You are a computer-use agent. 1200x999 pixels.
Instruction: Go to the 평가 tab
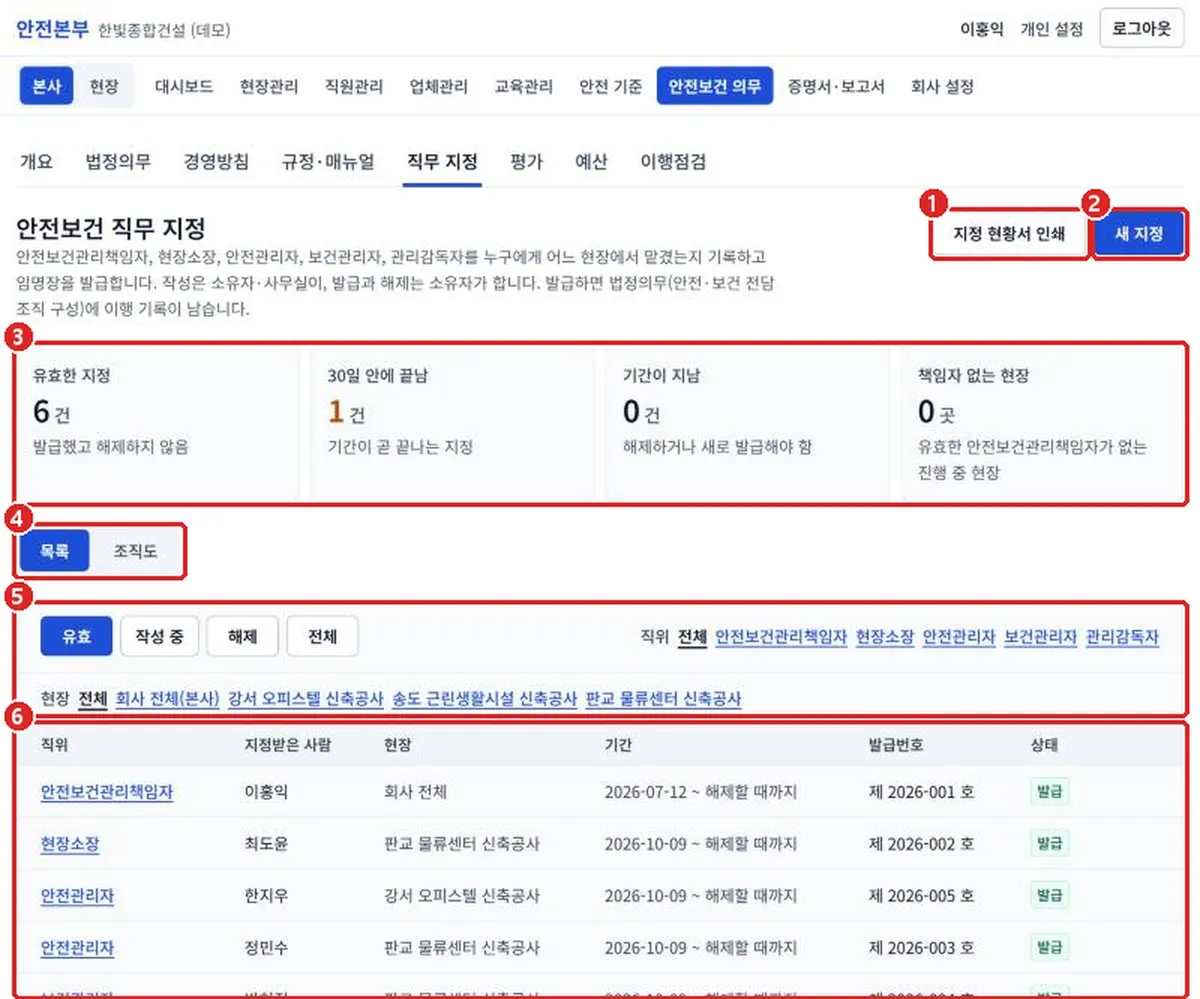pos(526,162)
